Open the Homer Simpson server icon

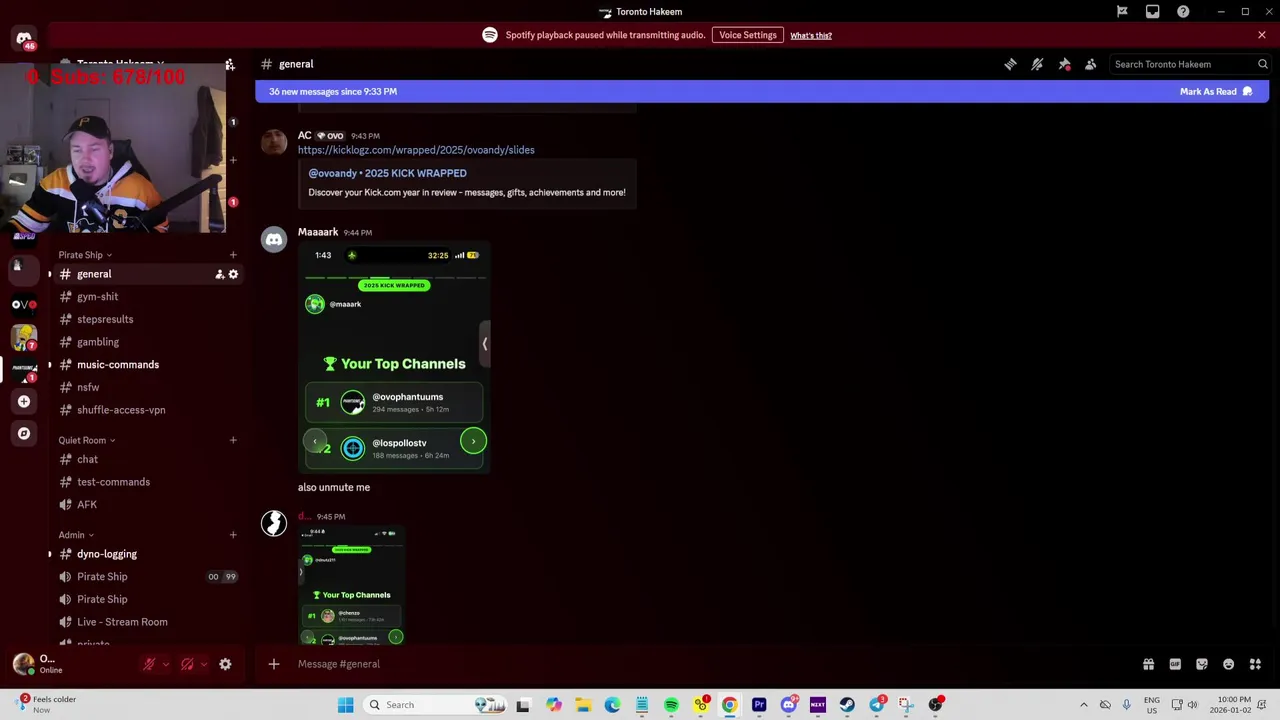click(24, 337)
